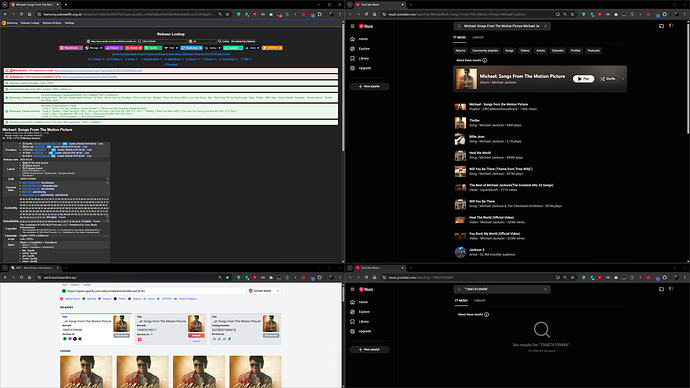The image size is (690, 388).
Task: Filter YouTube Music results by Artists
Action: pyautogui.click(x=541, y=51)
